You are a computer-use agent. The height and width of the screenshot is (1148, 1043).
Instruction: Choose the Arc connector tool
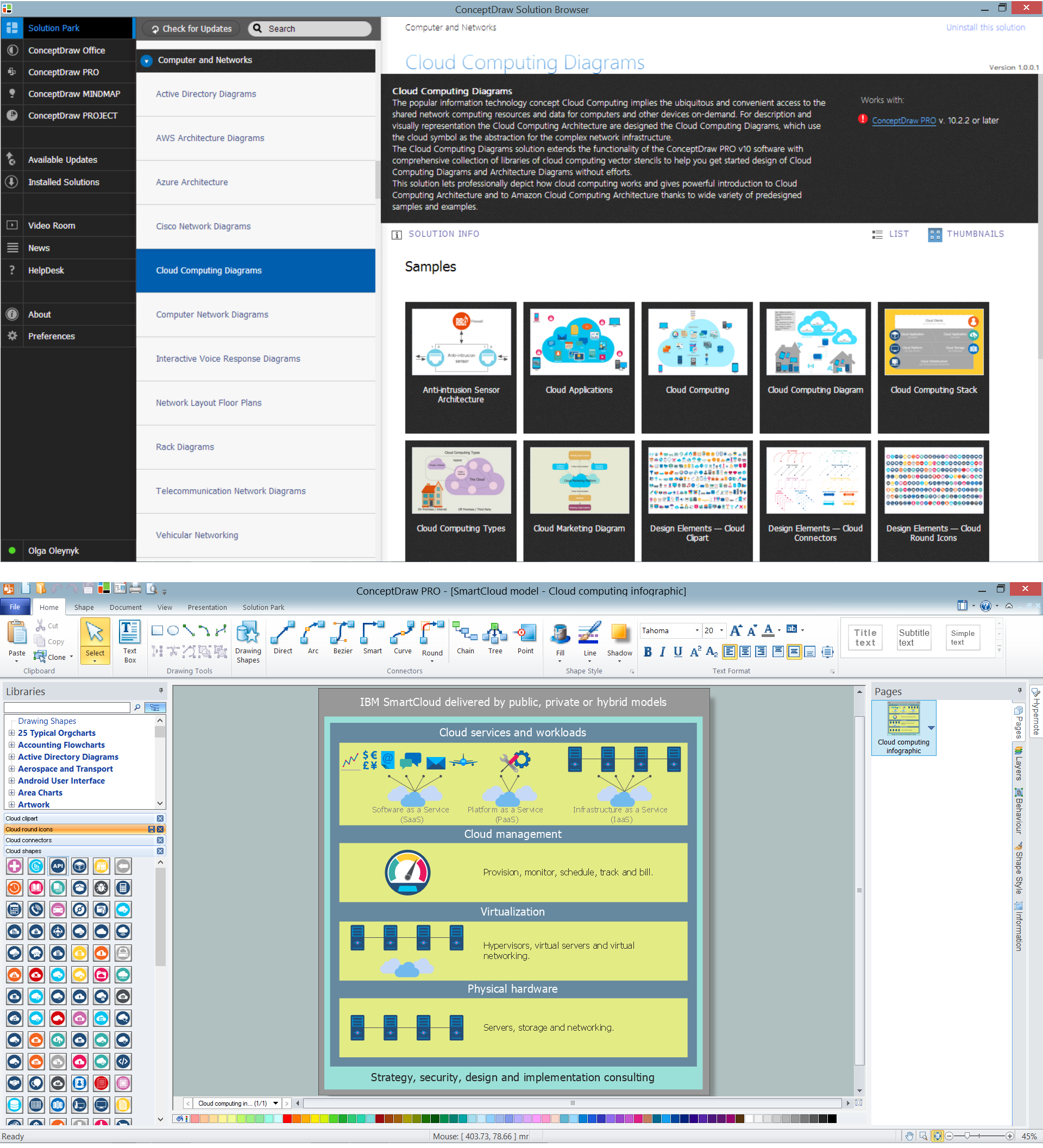313,638
